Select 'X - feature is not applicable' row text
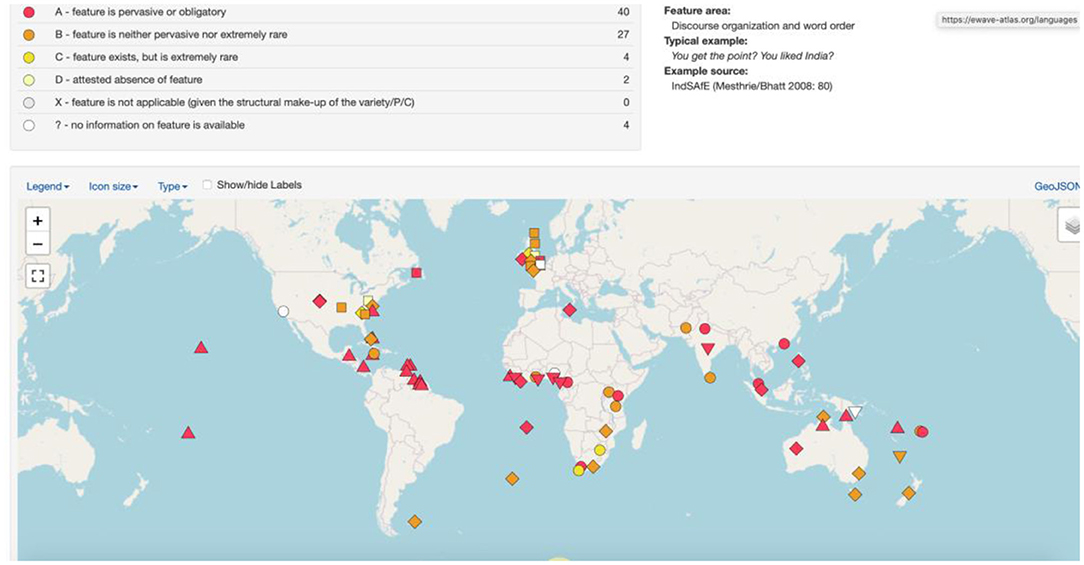Viewport: 1084px width, 565px height. [235, 102]
